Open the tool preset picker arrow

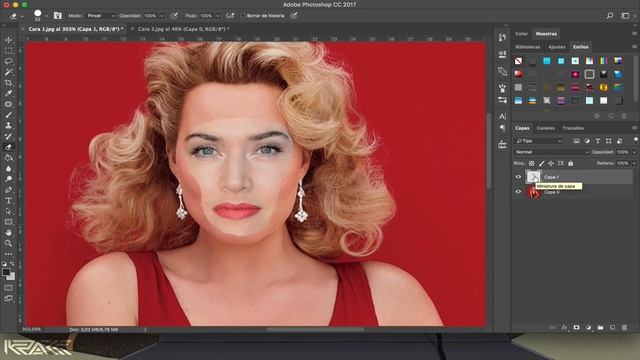point(22,16)
